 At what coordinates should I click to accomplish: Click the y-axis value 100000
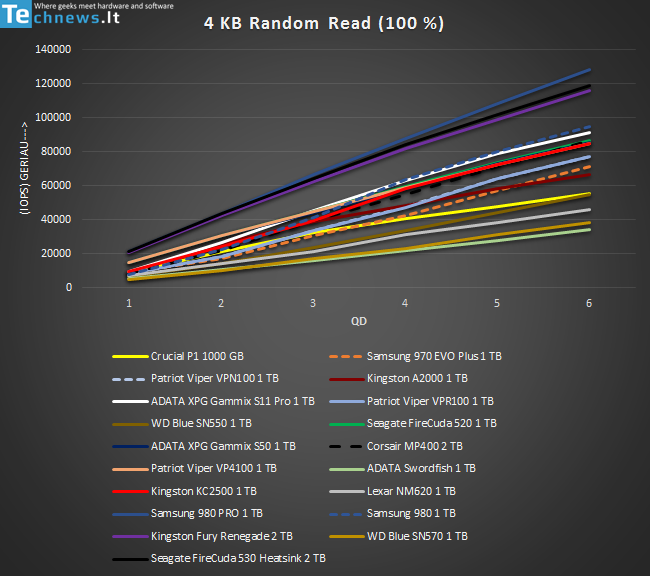click(x=53, y=117)
